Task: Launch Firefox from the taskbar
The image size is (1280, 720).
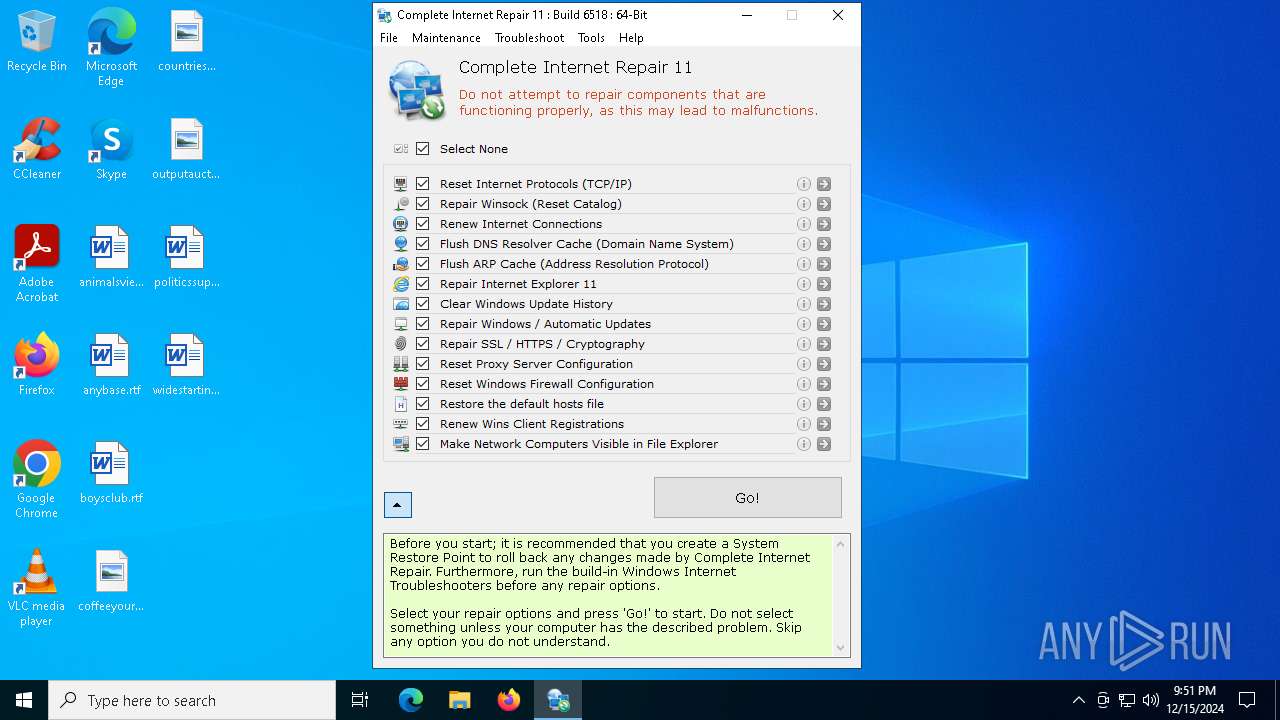Action: (x=509, y=700)
